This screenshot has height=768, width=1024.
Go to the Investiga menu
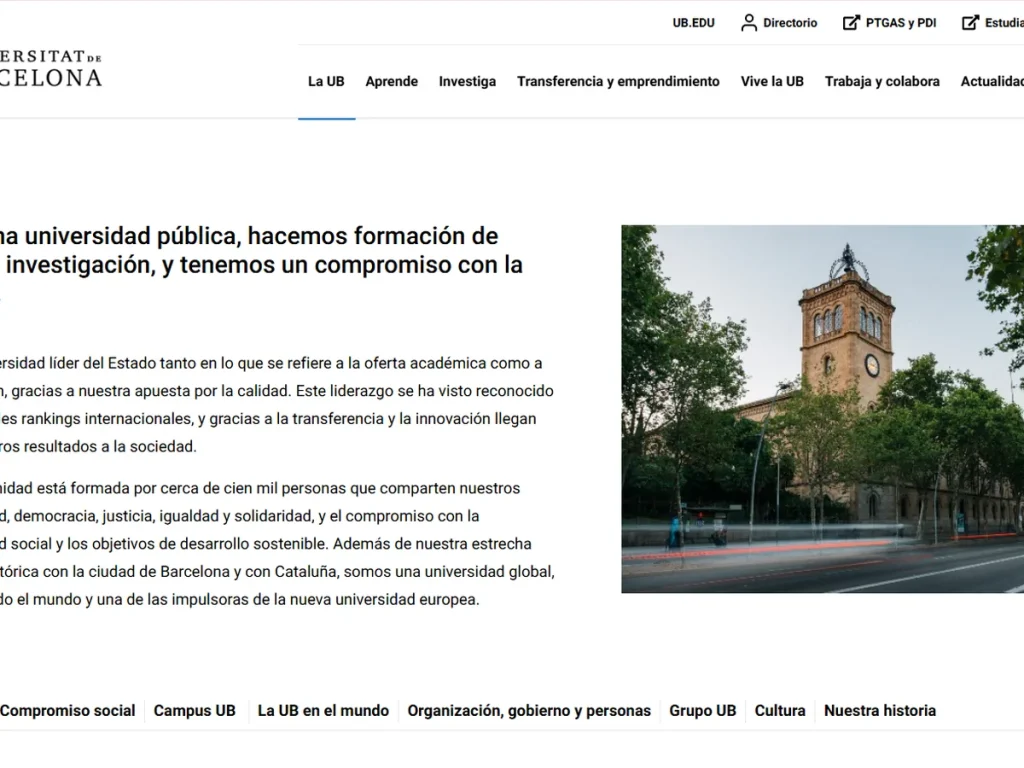[x=467, y=82]
